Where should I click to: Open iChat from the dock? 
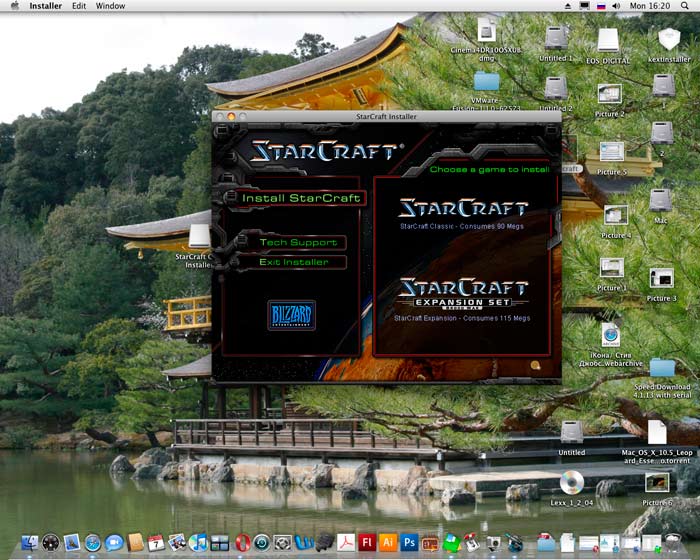[x=114, y=543]
